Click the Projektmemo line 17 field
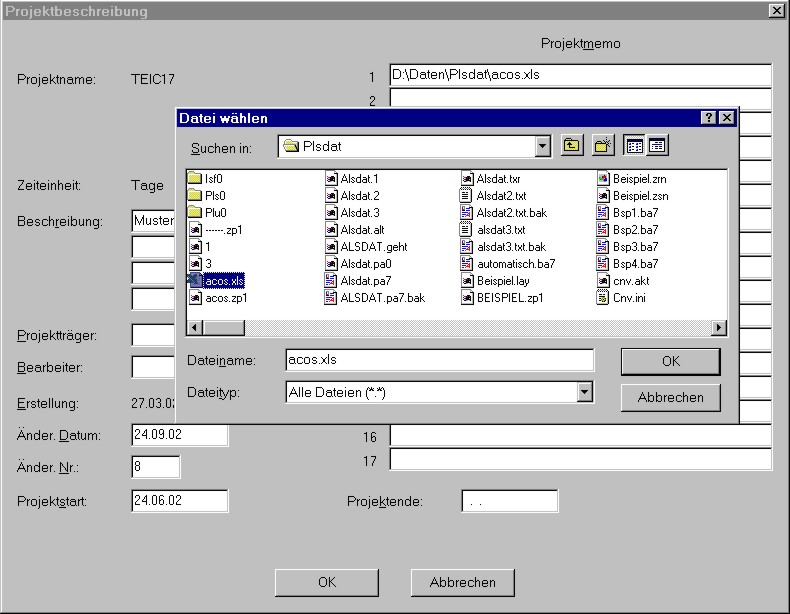This screenshot has width=790, height=614. tap(580, 459)
